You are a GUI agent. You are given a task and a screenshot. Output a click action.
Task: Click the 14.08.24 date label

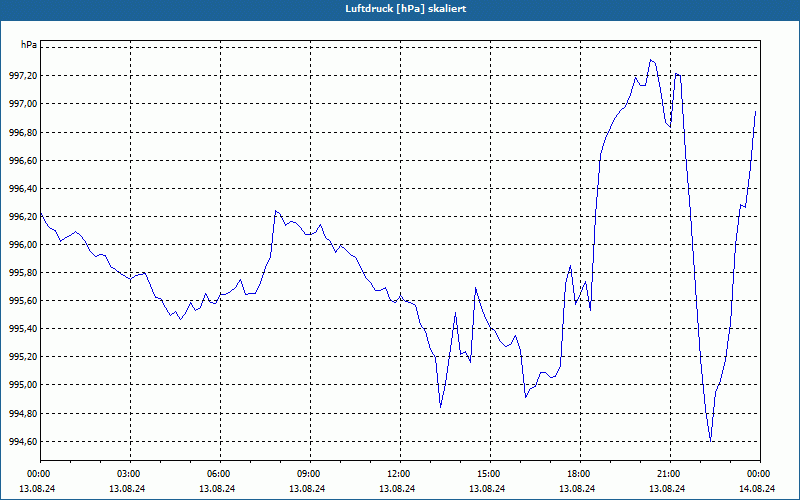coord(757,488)
